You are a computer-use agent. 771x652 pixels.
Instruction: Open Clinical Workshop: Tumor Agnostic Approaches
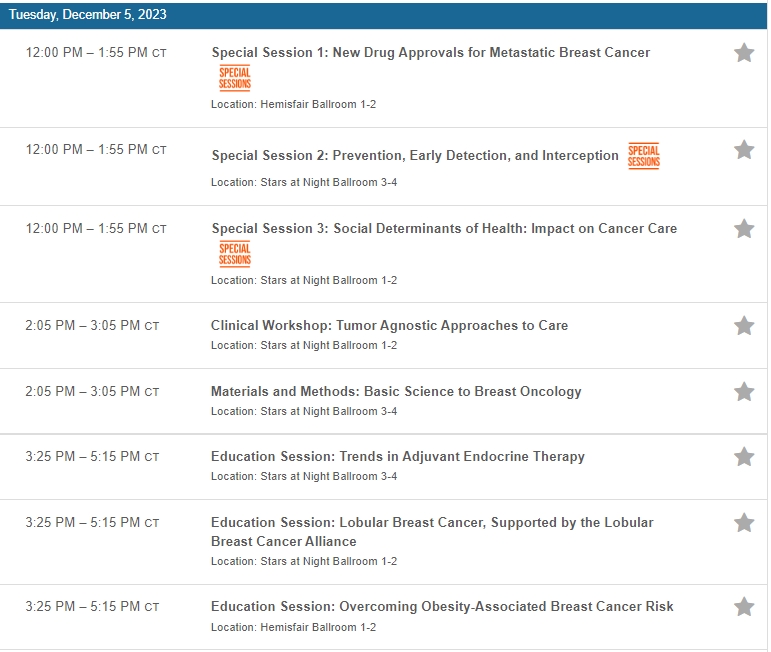click(x=389, y=325)
